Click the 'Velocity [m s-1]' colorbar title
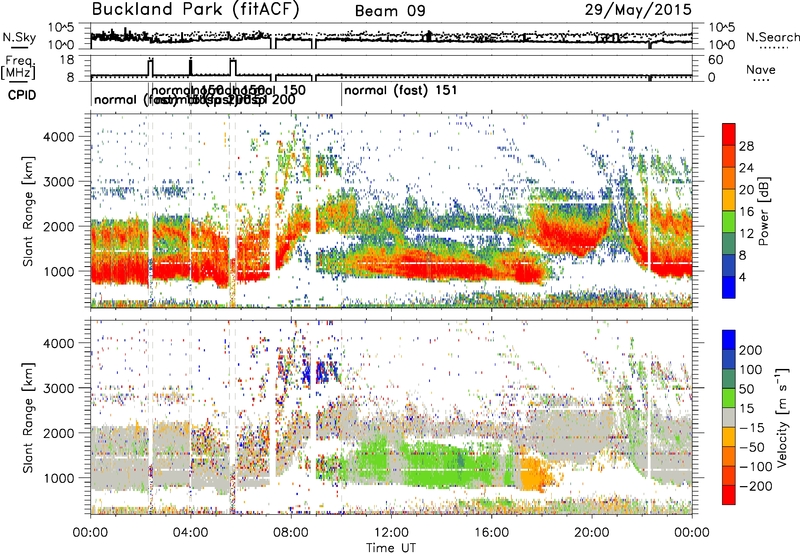Image resolution: width=800 pixels, height=554 pixels. click(x=782, y=417)
